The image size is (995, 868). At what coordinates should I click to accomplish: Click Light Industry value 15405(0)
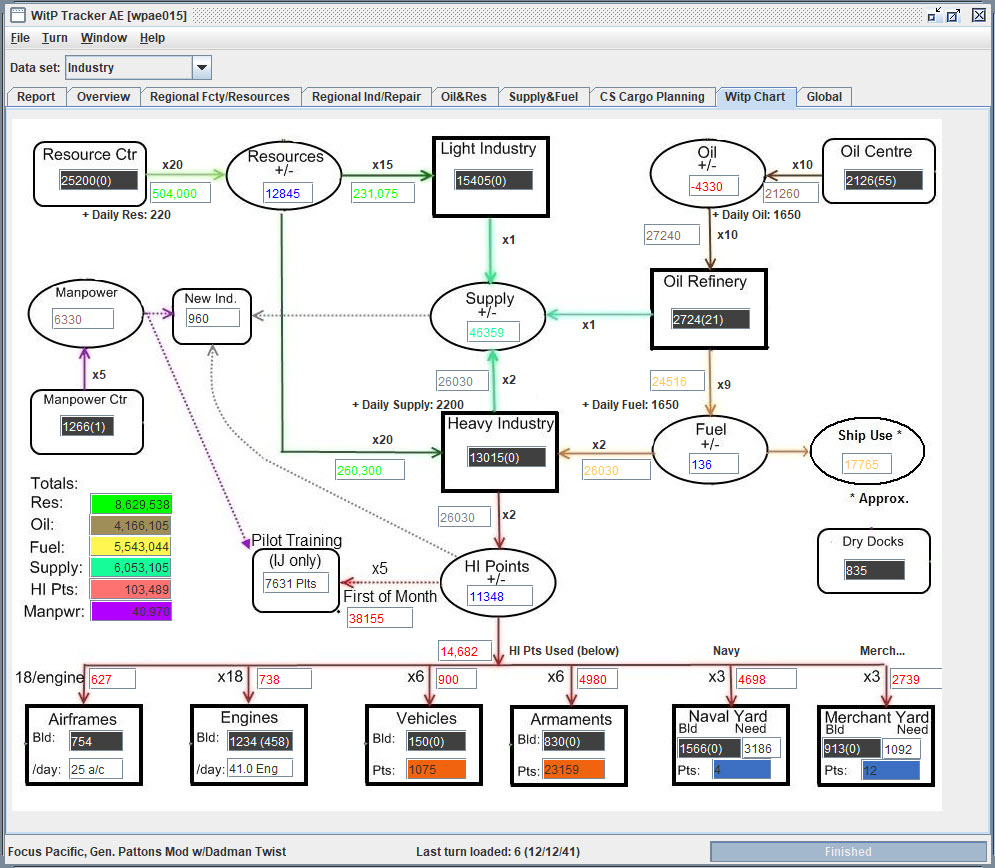[494, 180]
